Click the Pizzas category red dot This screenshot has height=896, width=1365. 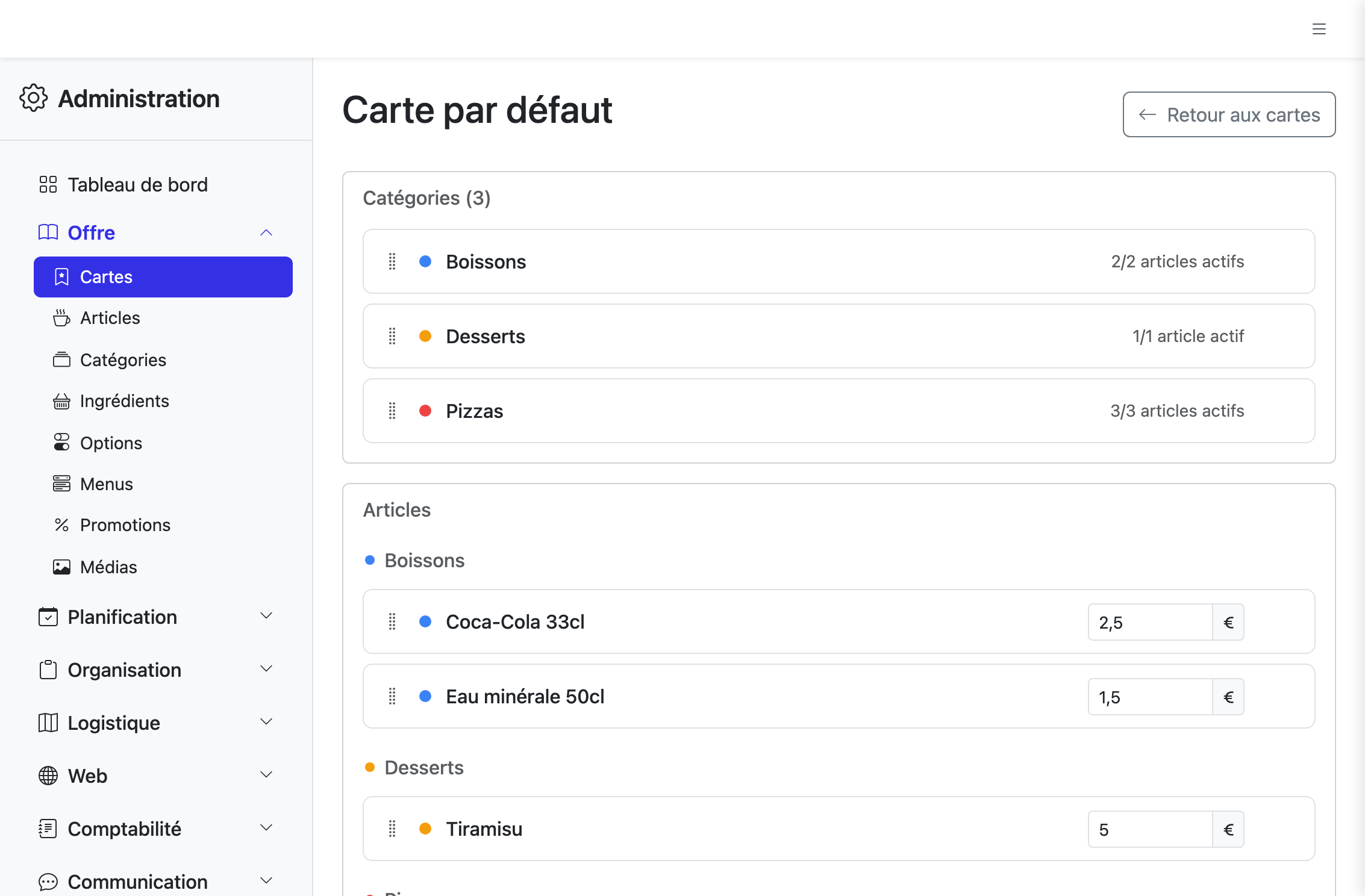coord(425,411)
